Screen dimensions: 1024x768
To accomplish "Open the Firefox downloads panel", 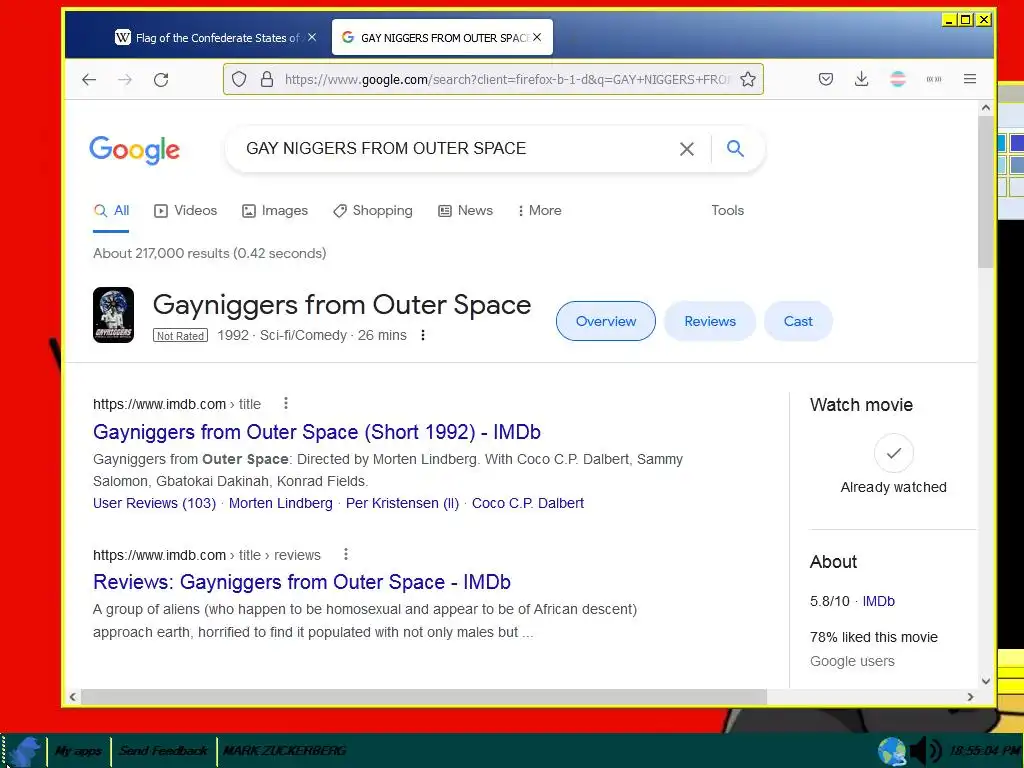I will click(x=861, y=80).
